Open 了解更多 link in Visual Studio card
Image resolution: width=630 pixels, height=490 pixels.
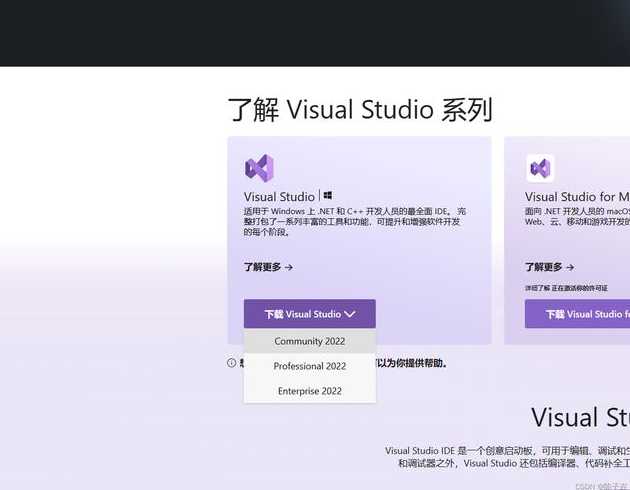tap(268, 267)
